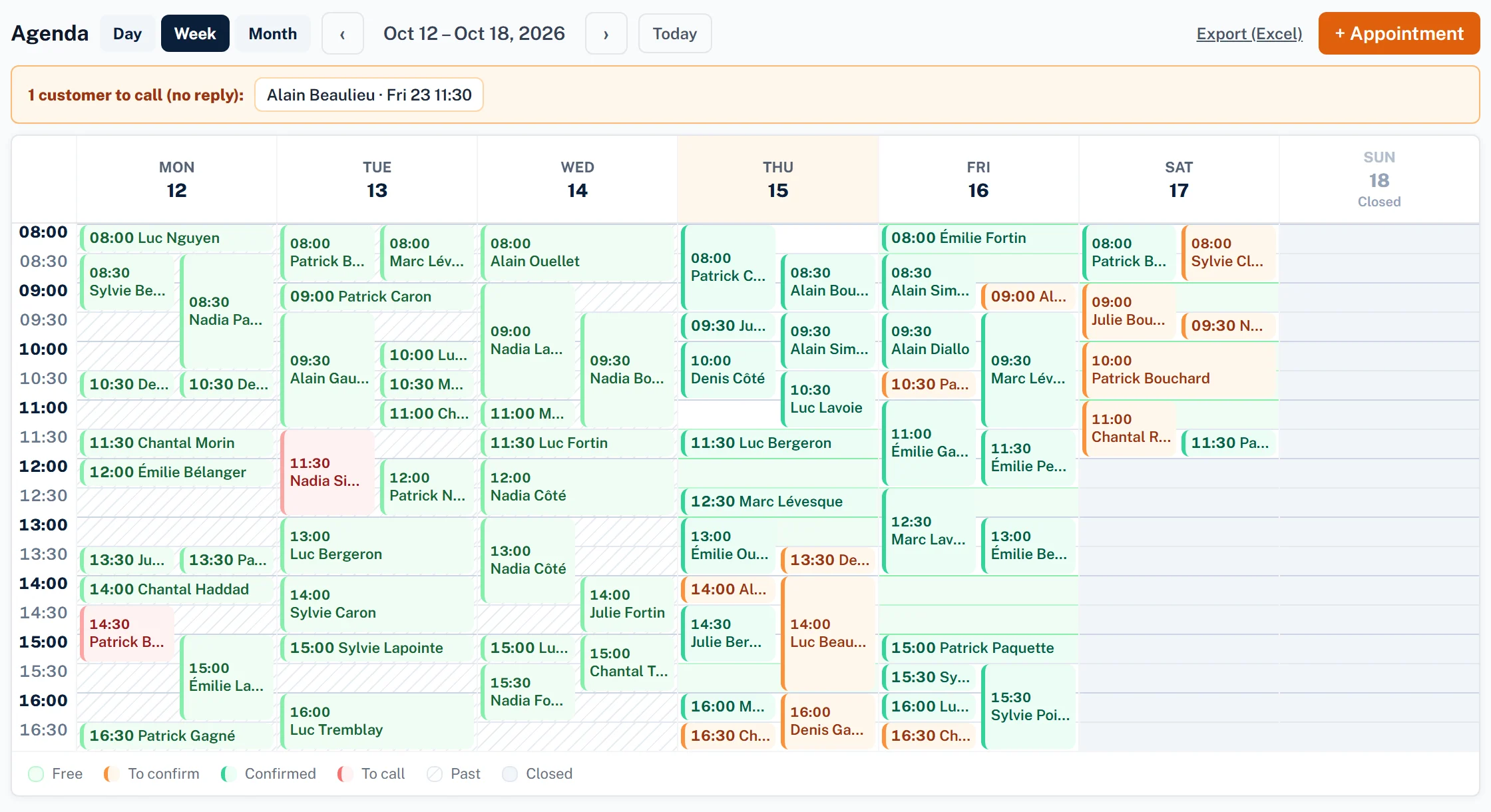Image resolution: width=1491 pixels, height=812 pixels.
Task: Open 15:00 Patrick Paquette appointment Friday
Action: pos(978,648)
